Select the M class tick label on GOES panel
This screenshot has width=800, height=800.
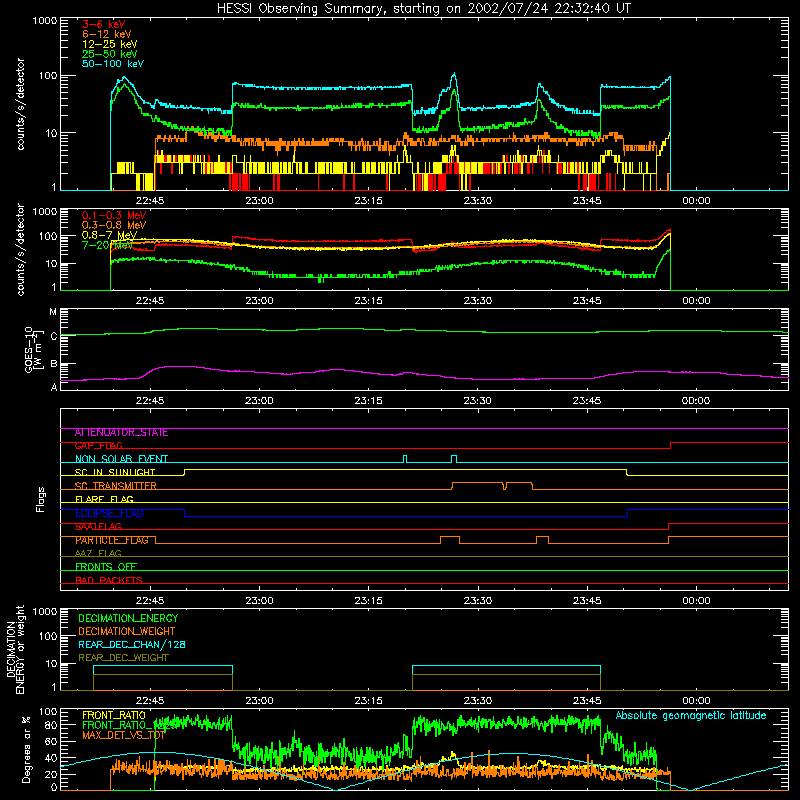(53, 312)
